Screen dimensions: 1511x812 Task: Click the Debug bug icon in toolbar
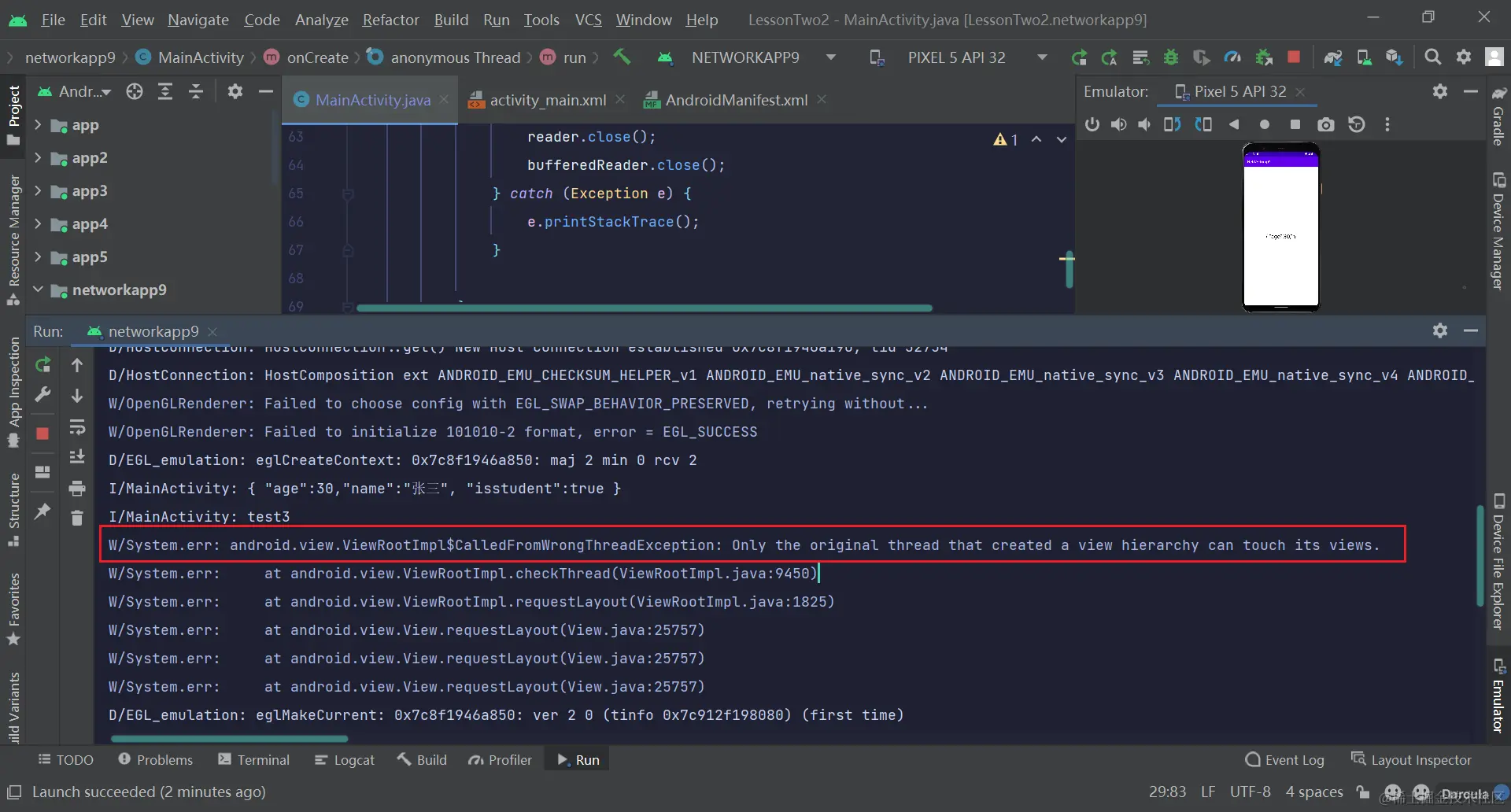[1171, 57]
